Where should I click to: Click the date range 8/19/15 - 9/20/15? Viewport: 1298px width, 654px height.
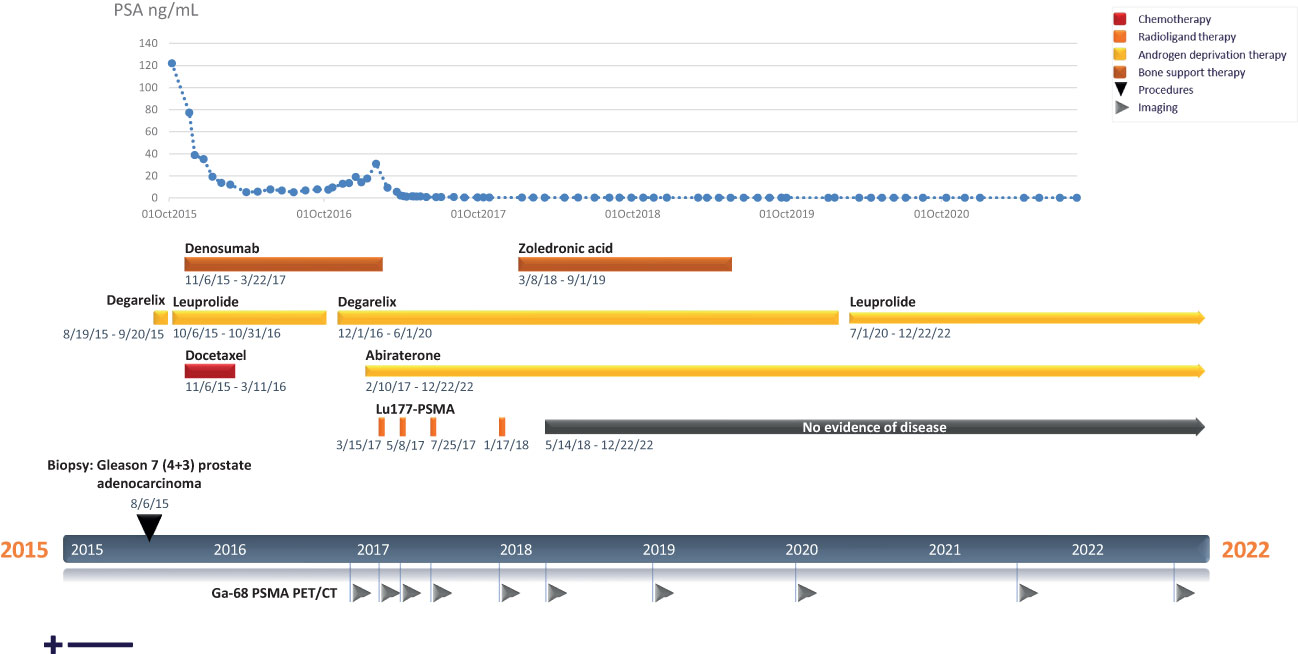click(114, 333)
